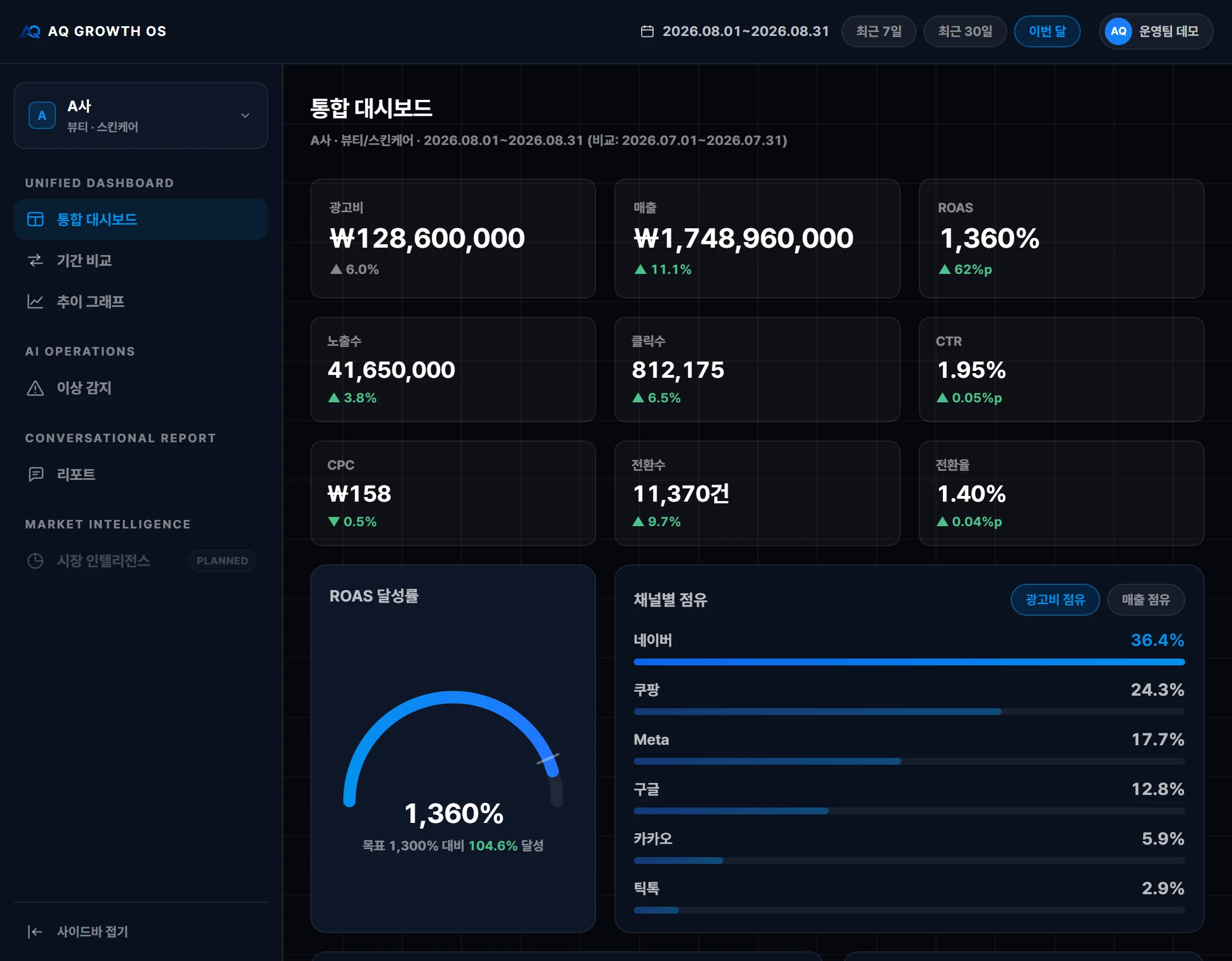Click the 매출 ₩1,748,960,000 KPI card

757,239
